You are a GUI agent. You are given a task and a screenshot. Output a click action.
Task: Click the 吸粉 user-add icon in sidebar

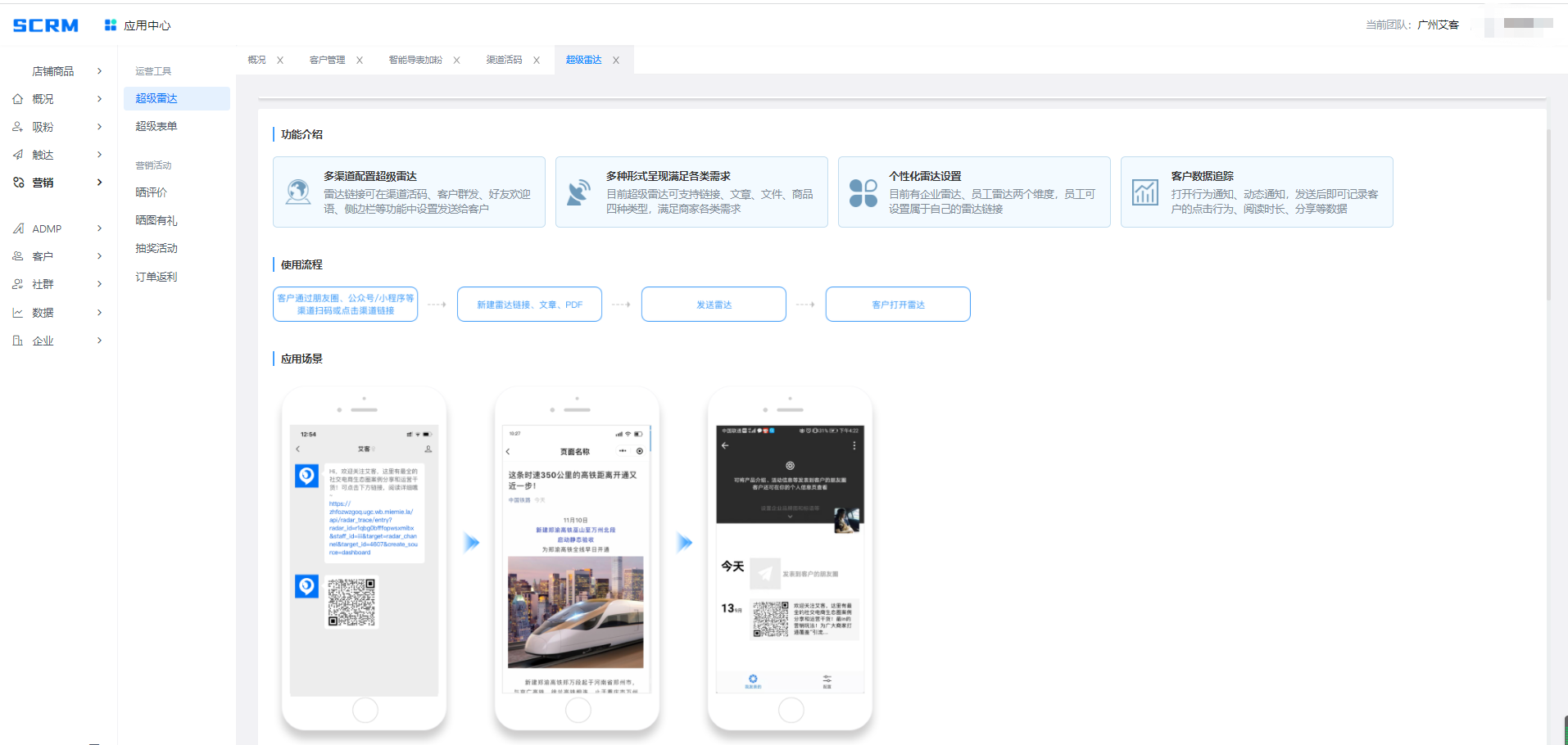18,127
